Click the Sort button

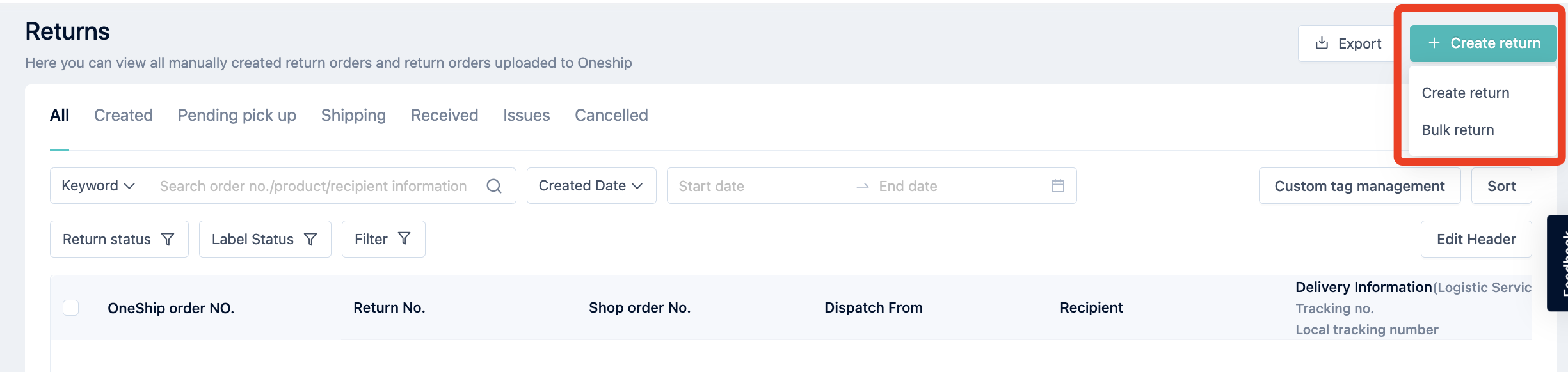(x=1501, y=186)
